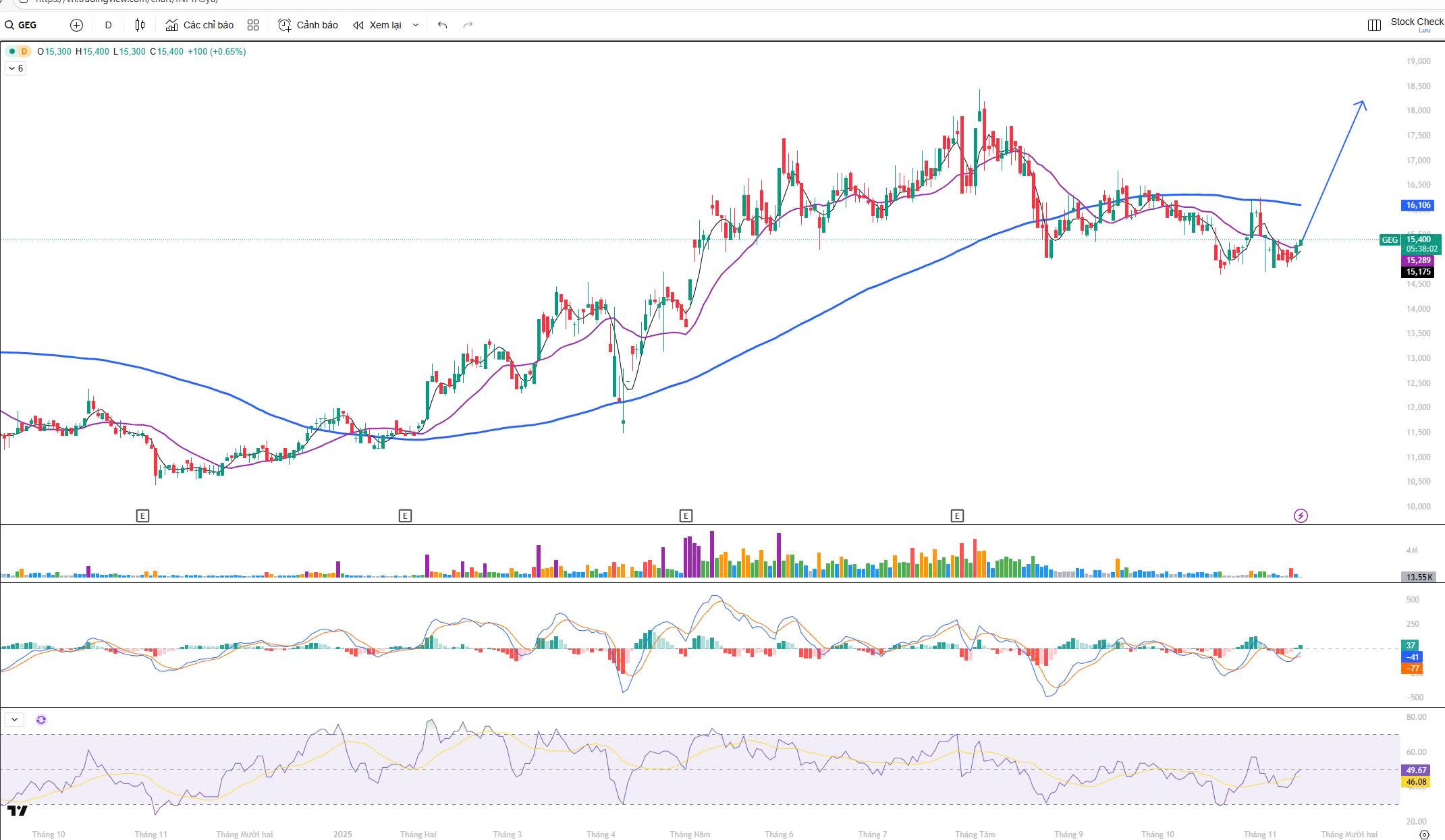Open GEG symbol search
Screen dimensions: 1445x840
[x=22, y=25]
